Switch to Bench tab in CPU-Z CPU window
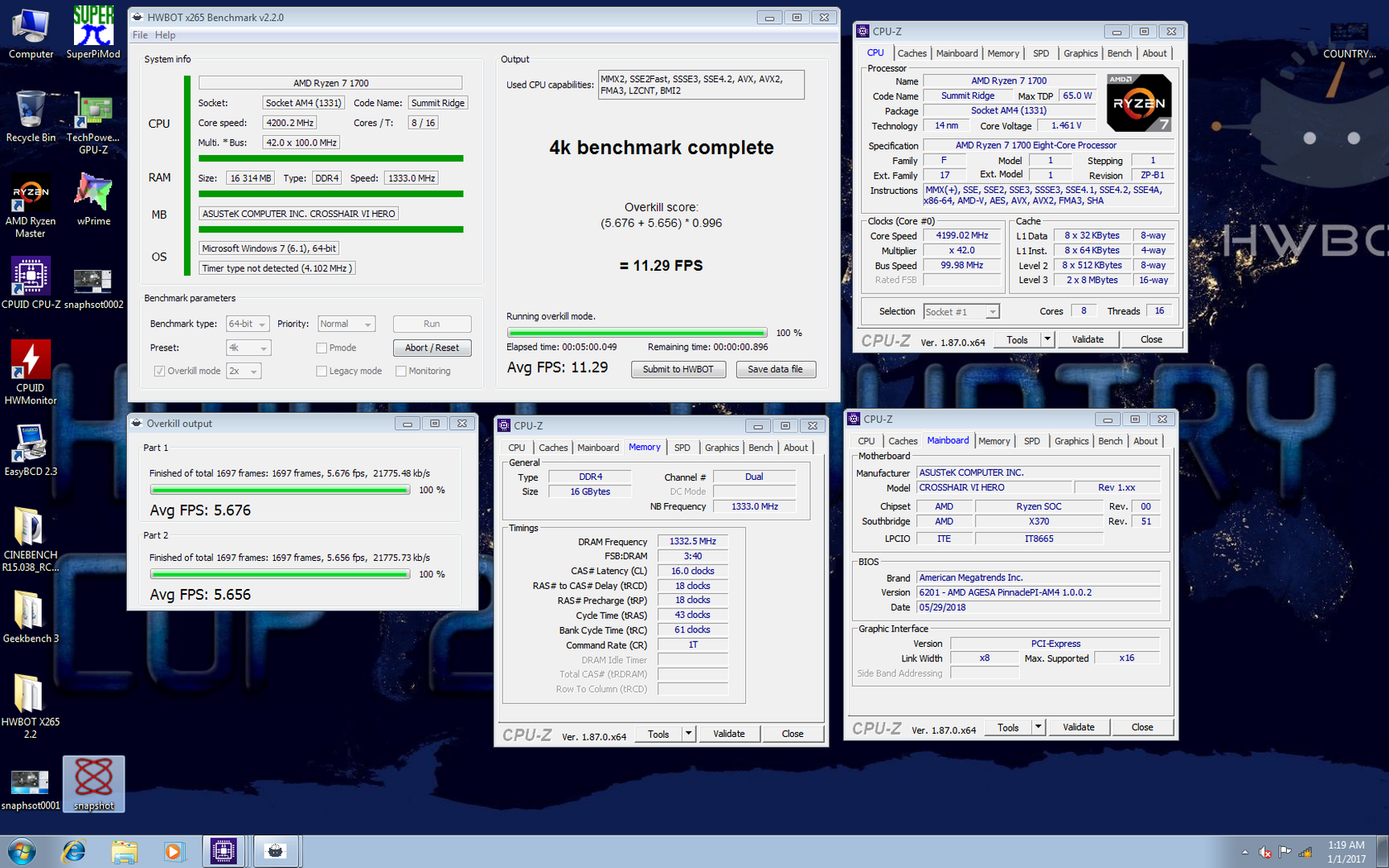Viewport: 1389px width, 868px height. point(1120,54)
